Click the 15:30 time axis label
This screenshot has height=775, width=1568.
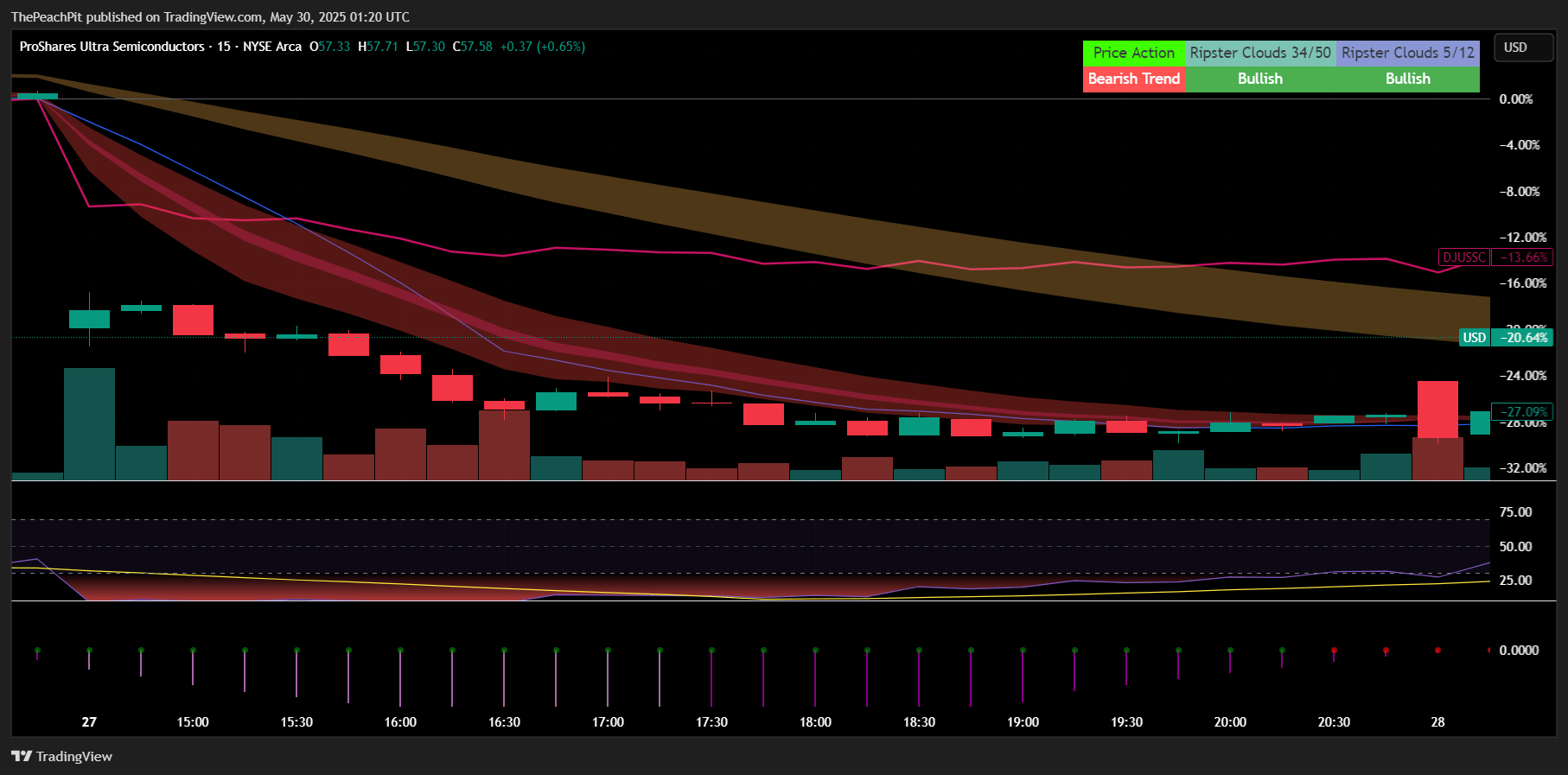point(296,722)
